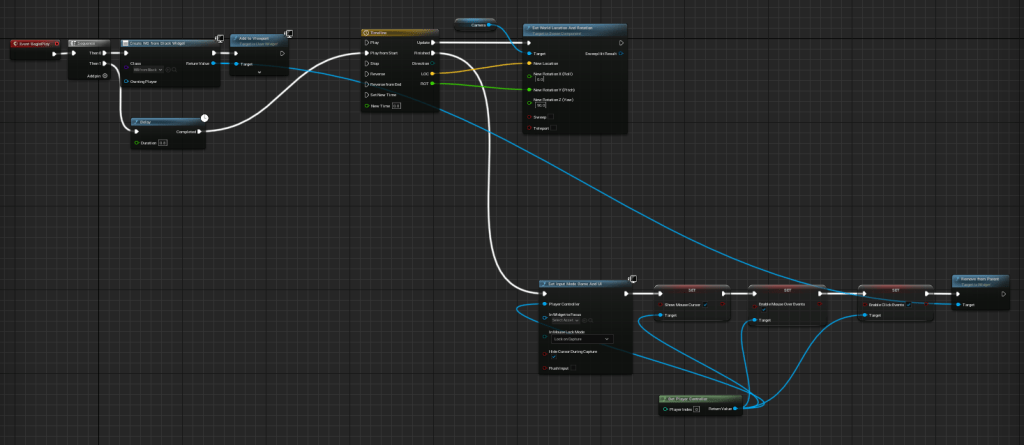Click the Return Value pin on Get Player Controller
The height and width of the screenshot is (445, 1024).
pyautogui.click(x=735, y=408)
